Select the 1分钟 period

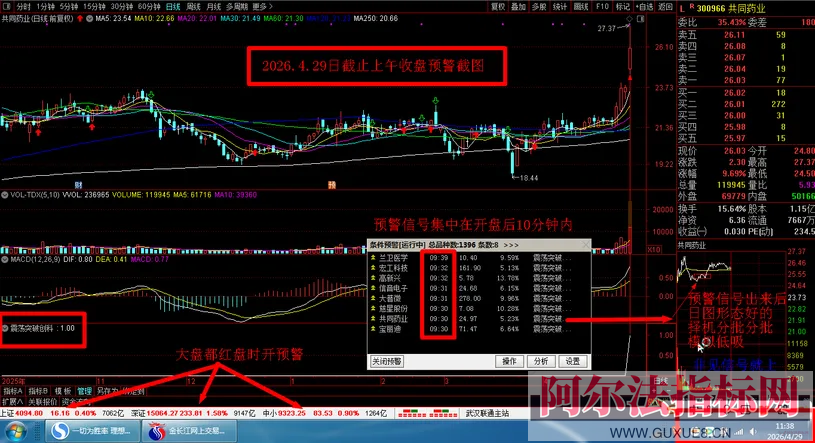pyautogui.click(x=46, y=7)
